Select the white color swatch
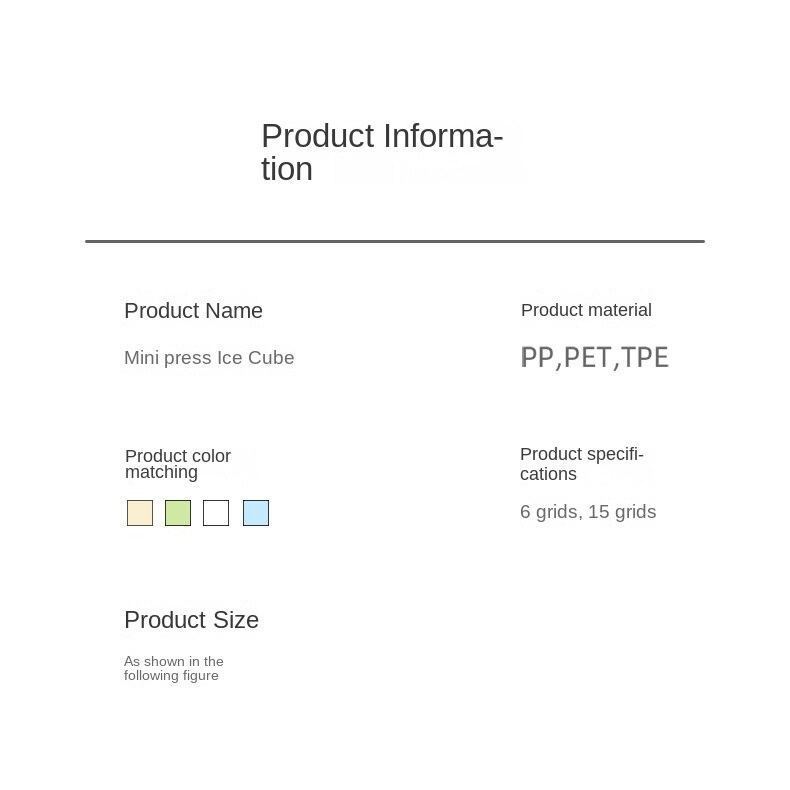790x790 pixels. 216,513
